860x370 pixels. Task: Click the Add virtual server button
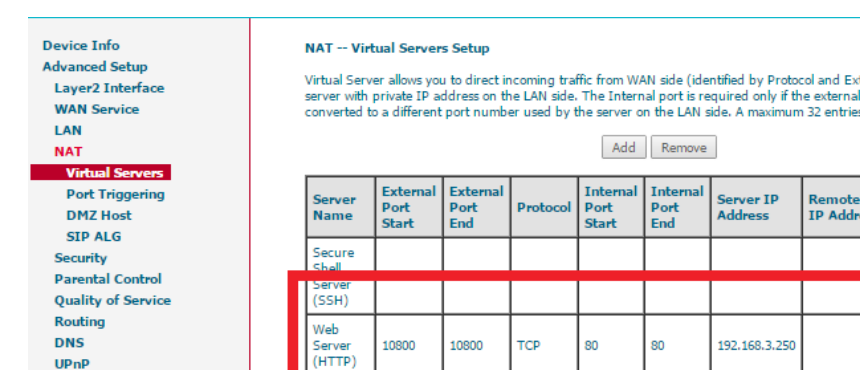point(624,147)
